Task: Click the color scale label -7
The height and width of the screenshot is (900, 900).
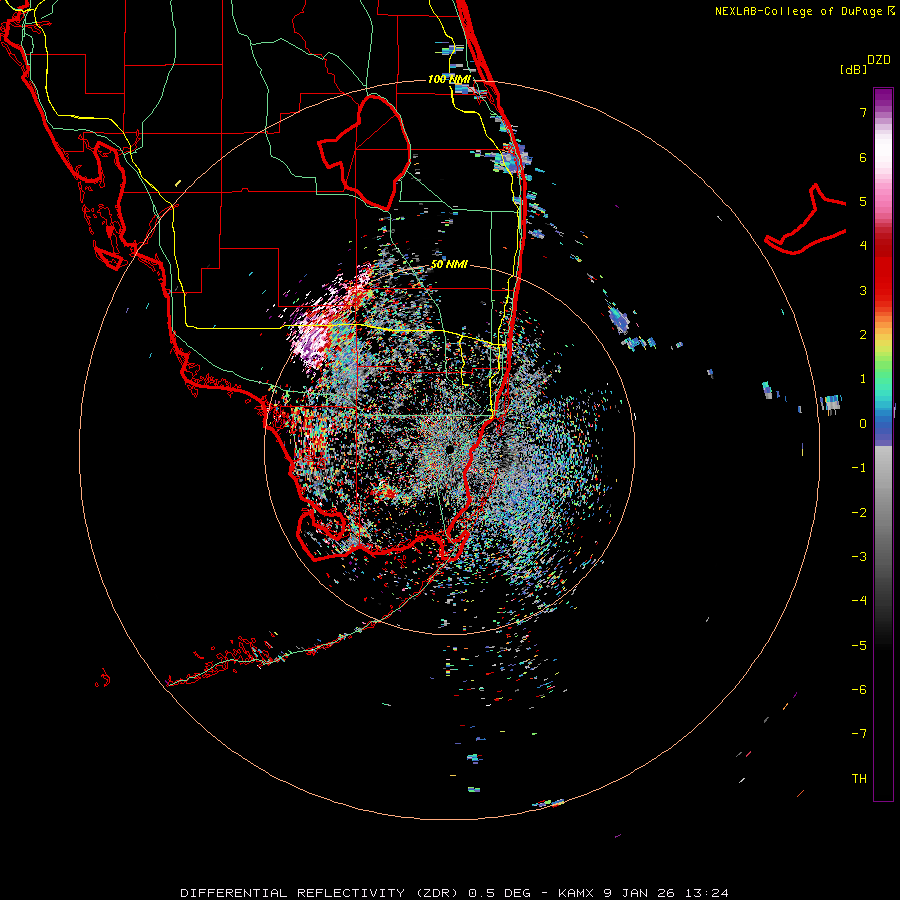Action: point(859,734)
